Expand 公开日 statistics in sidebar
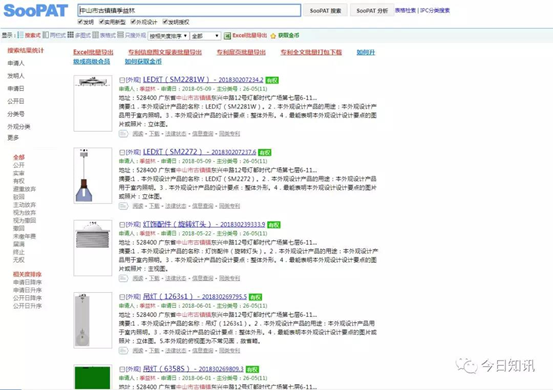Image resolution: width=553 pixels, height=390 pixels. tap(16, 101)
